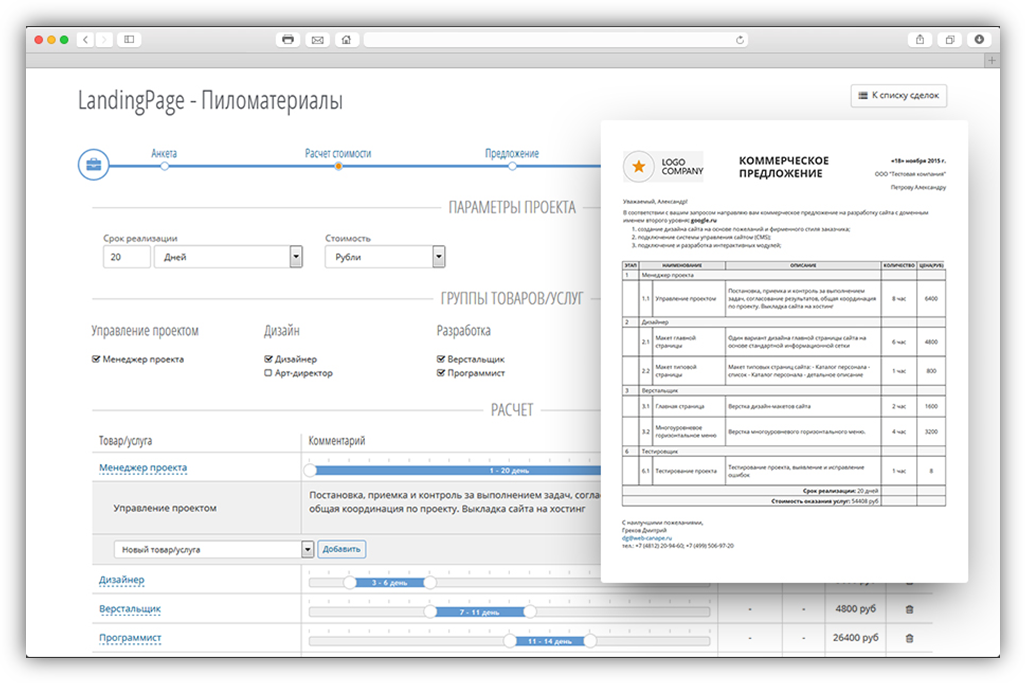Open the email icon in the browser toolbar
Image resolution: width=1025 pixels, height=683 pixels.
317,39
